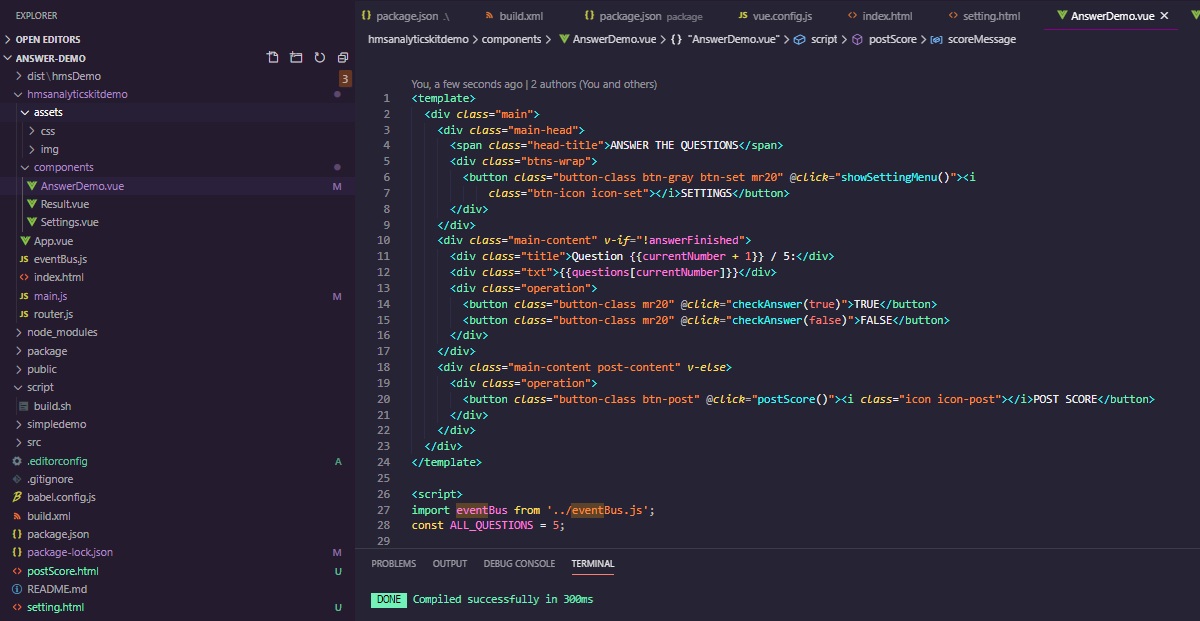Collapse all folders in Explorer
The image size is (1200, 621).
343,58
